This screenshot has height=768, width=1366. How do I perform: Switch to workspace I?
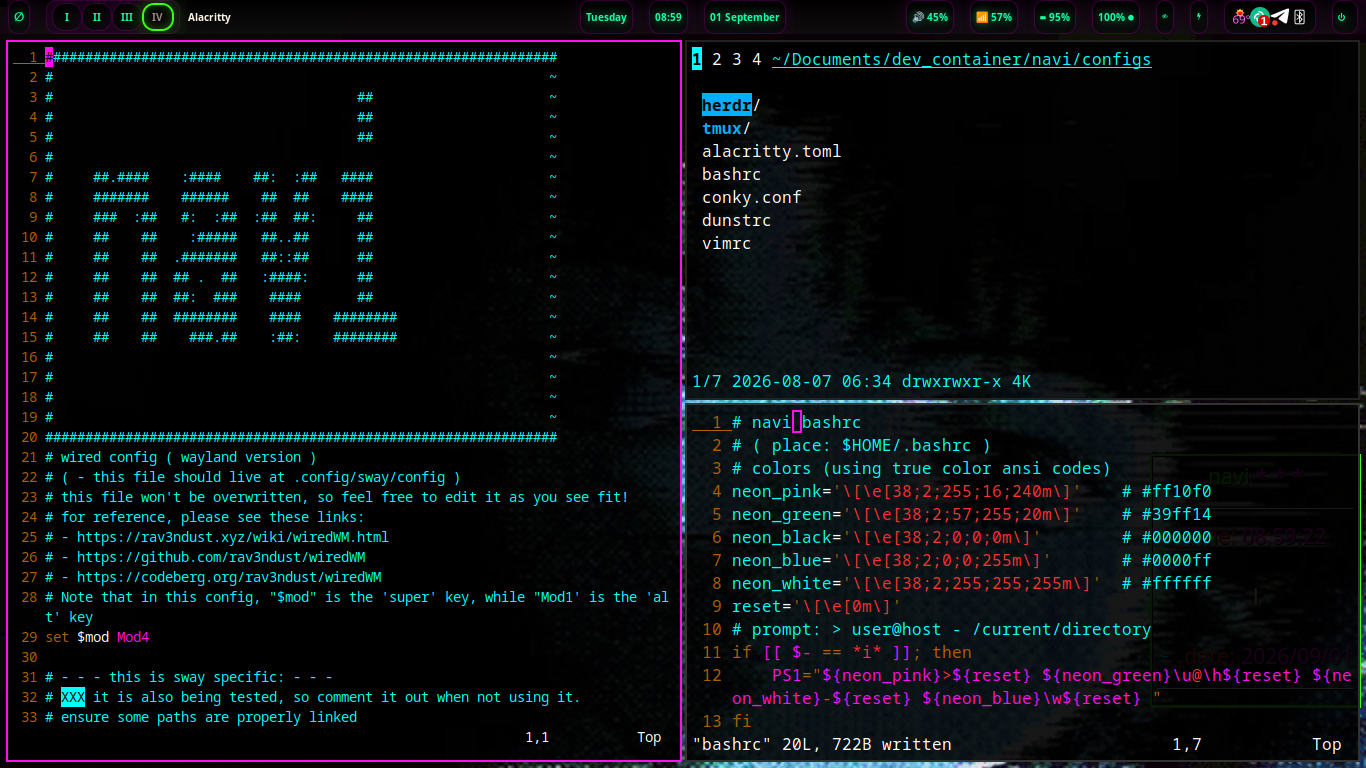pyautogui.click(x=67, y=17)
